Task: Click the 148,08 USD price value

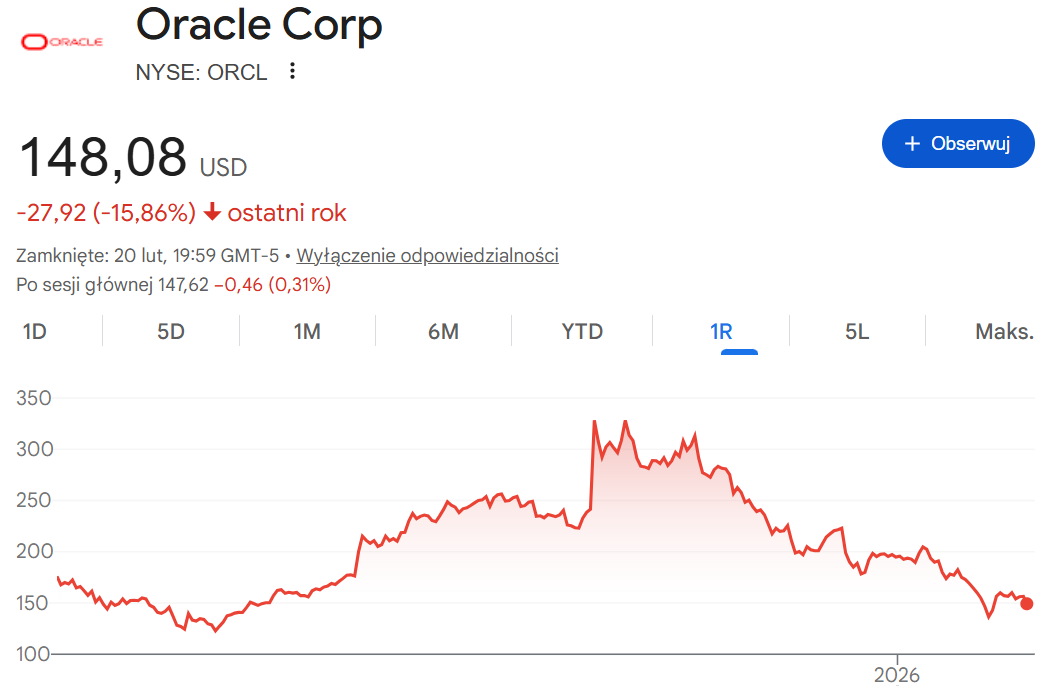Action: tap(103, 158)
